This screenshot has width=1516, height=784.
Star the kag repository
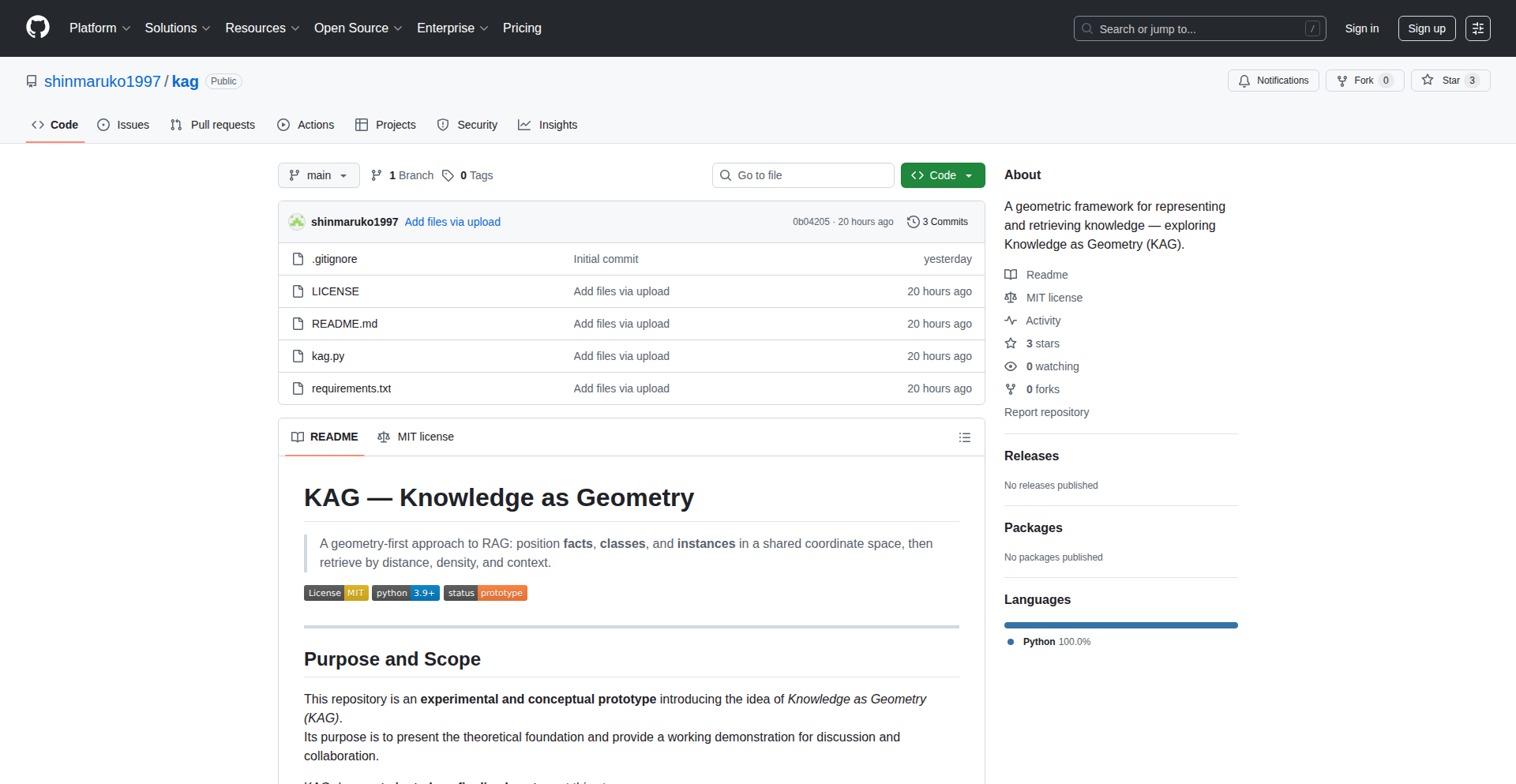point(1442,81)
